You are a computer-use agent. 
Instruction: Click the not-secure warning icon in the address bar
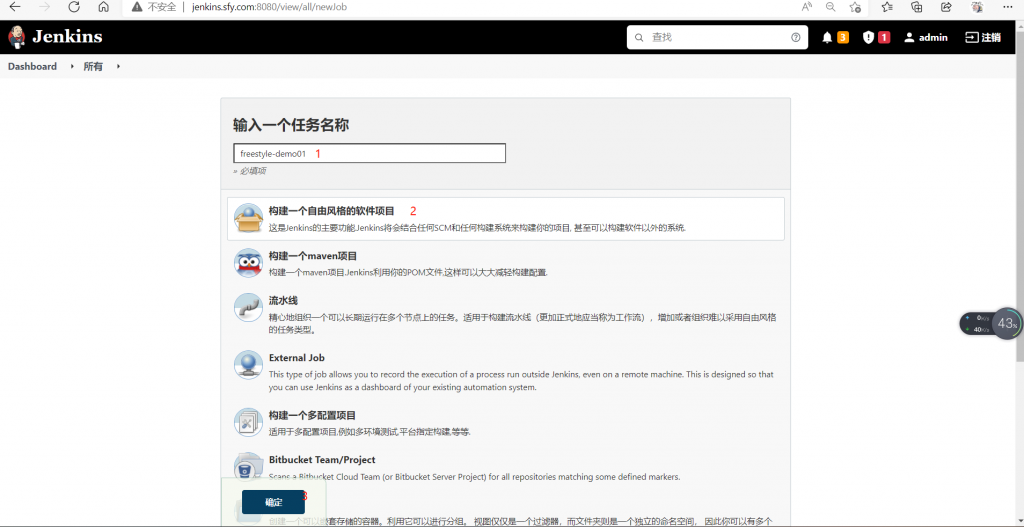click(137, 7)
